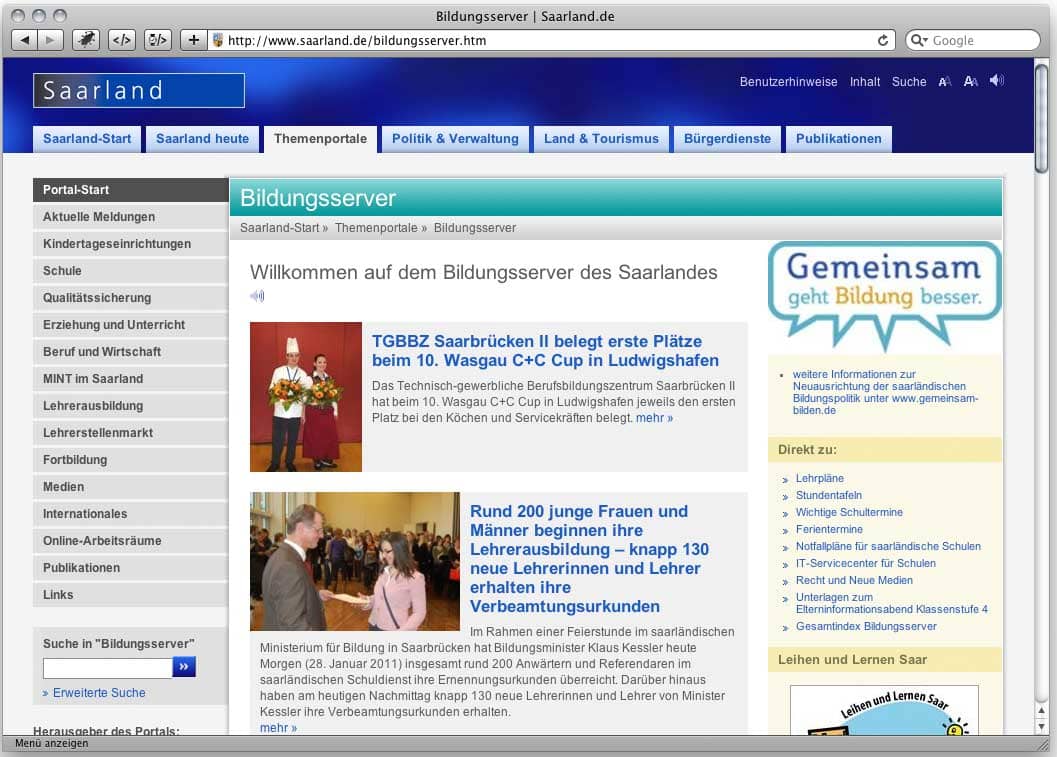Open the Erweiterte Suche link
This screenshot has height=757, width=1057.
coord(99,693)
